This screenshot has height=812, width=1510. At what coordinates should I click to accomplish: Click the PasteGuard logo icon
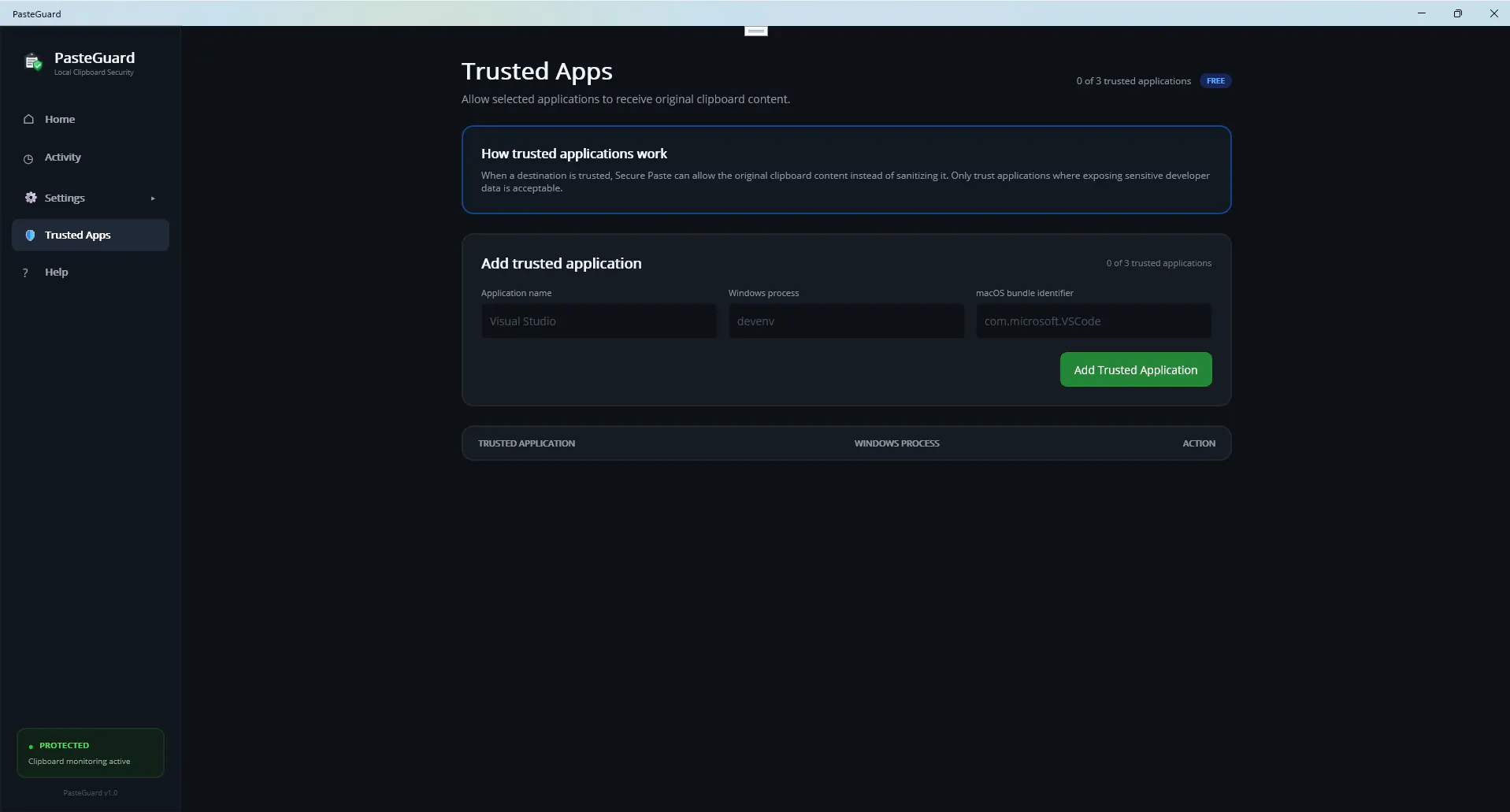pos(33,62)
